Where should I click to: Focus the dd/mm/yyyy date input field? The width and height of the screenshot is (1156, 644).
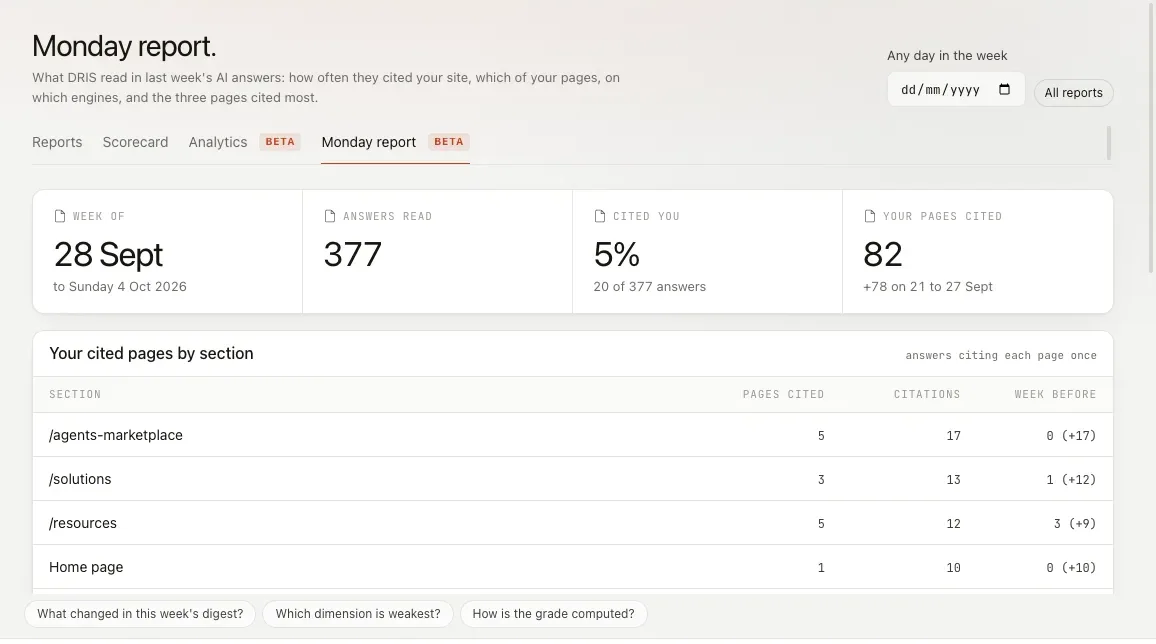coord(955,89)
